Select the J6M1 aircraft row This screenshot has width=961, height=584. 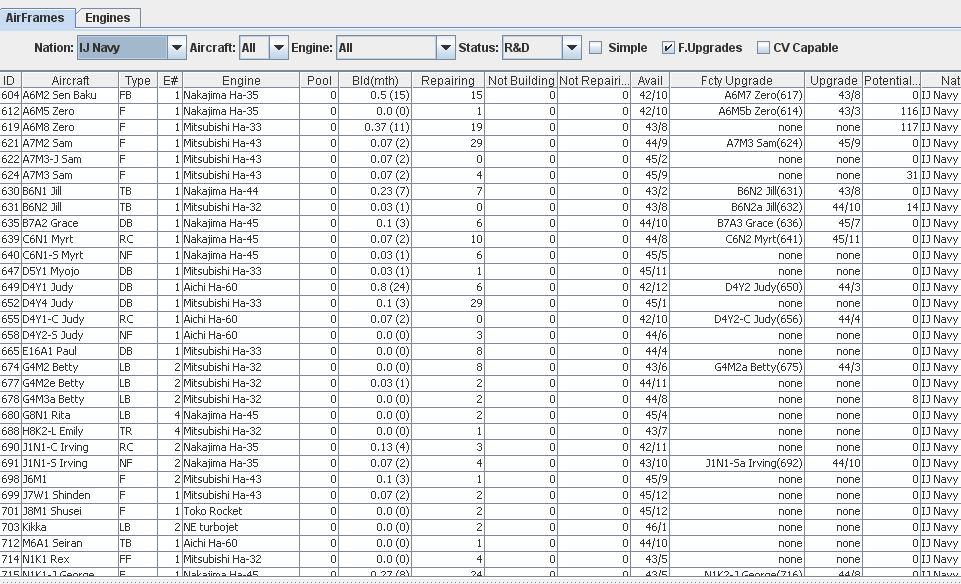point(480,479)
